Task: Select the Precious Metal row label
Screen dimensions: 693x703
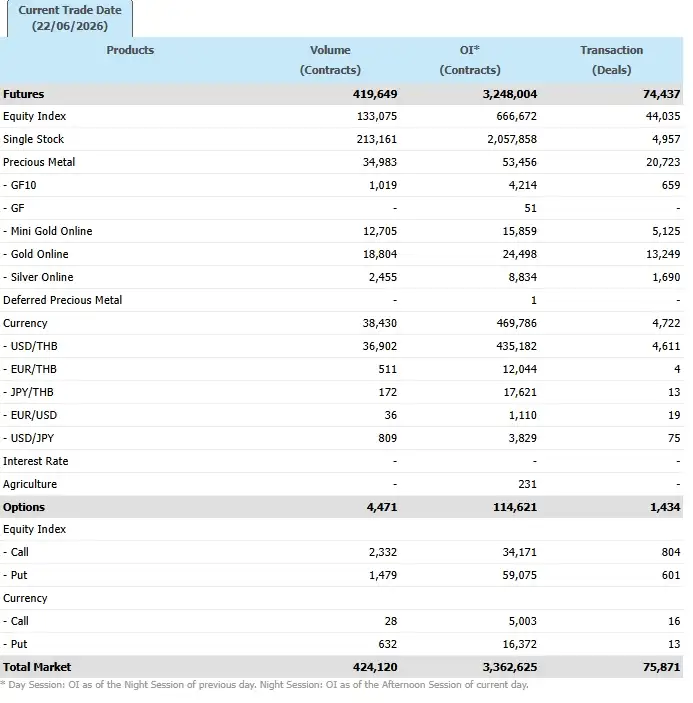Action: click(x=39, y=162)
